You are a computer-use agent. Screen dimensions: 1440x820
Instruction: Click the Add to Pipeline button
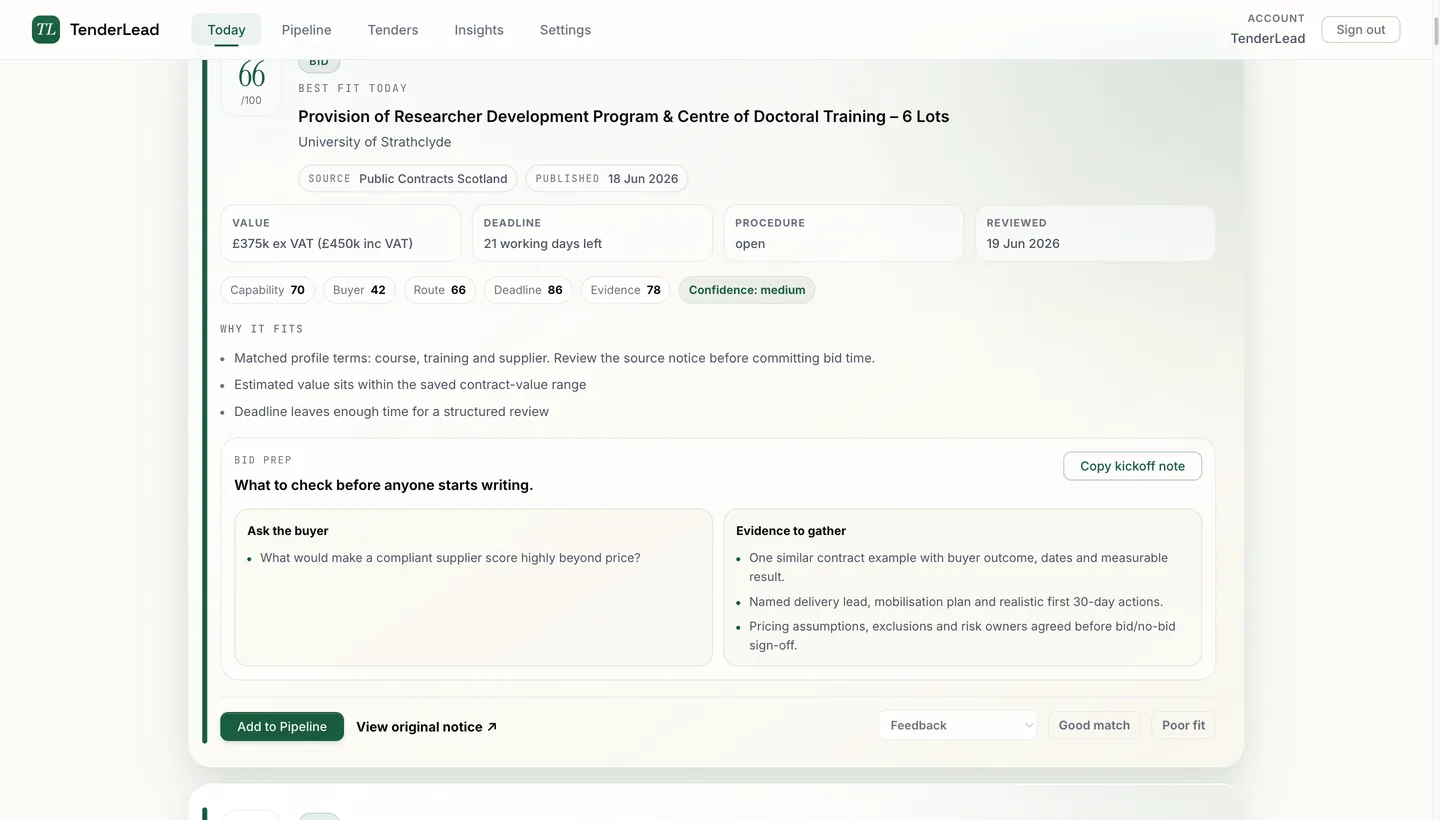tap(282, 727)
